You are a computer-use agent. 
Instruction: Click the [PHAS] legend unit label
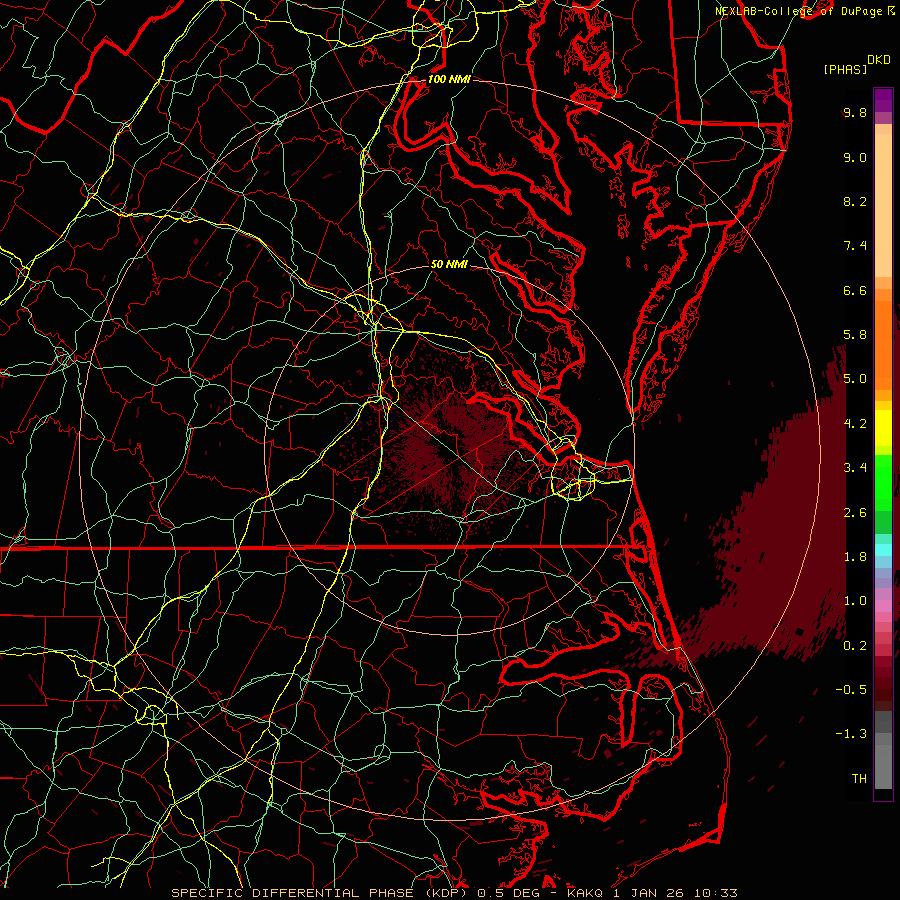(845, 69)
